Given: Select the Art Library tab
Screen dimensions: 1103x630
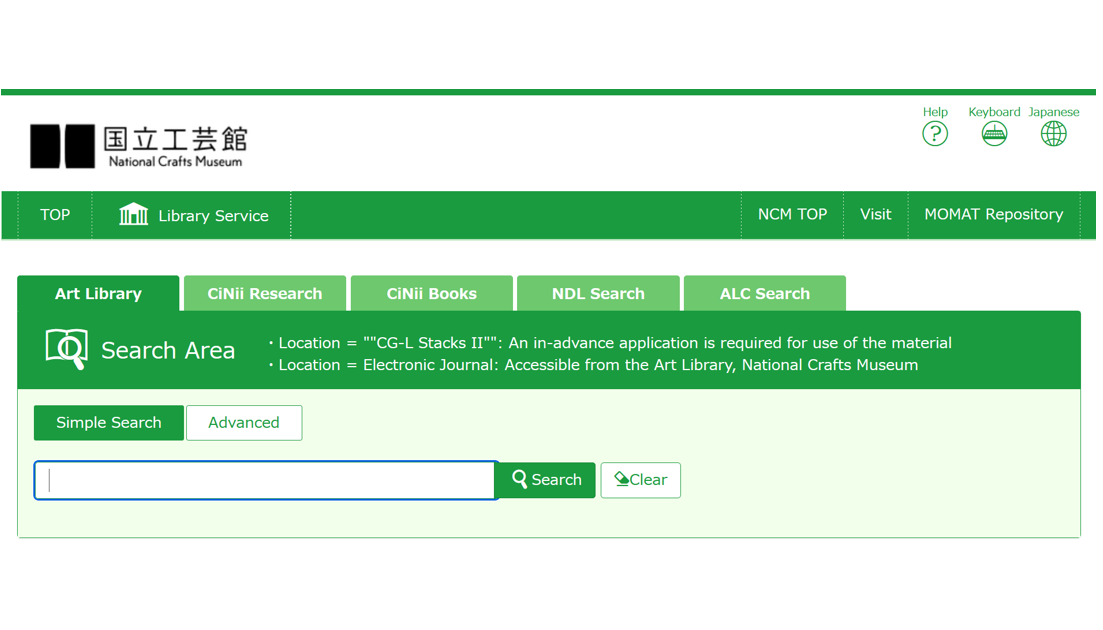Looking at the screenshot, I should (98, 294).
